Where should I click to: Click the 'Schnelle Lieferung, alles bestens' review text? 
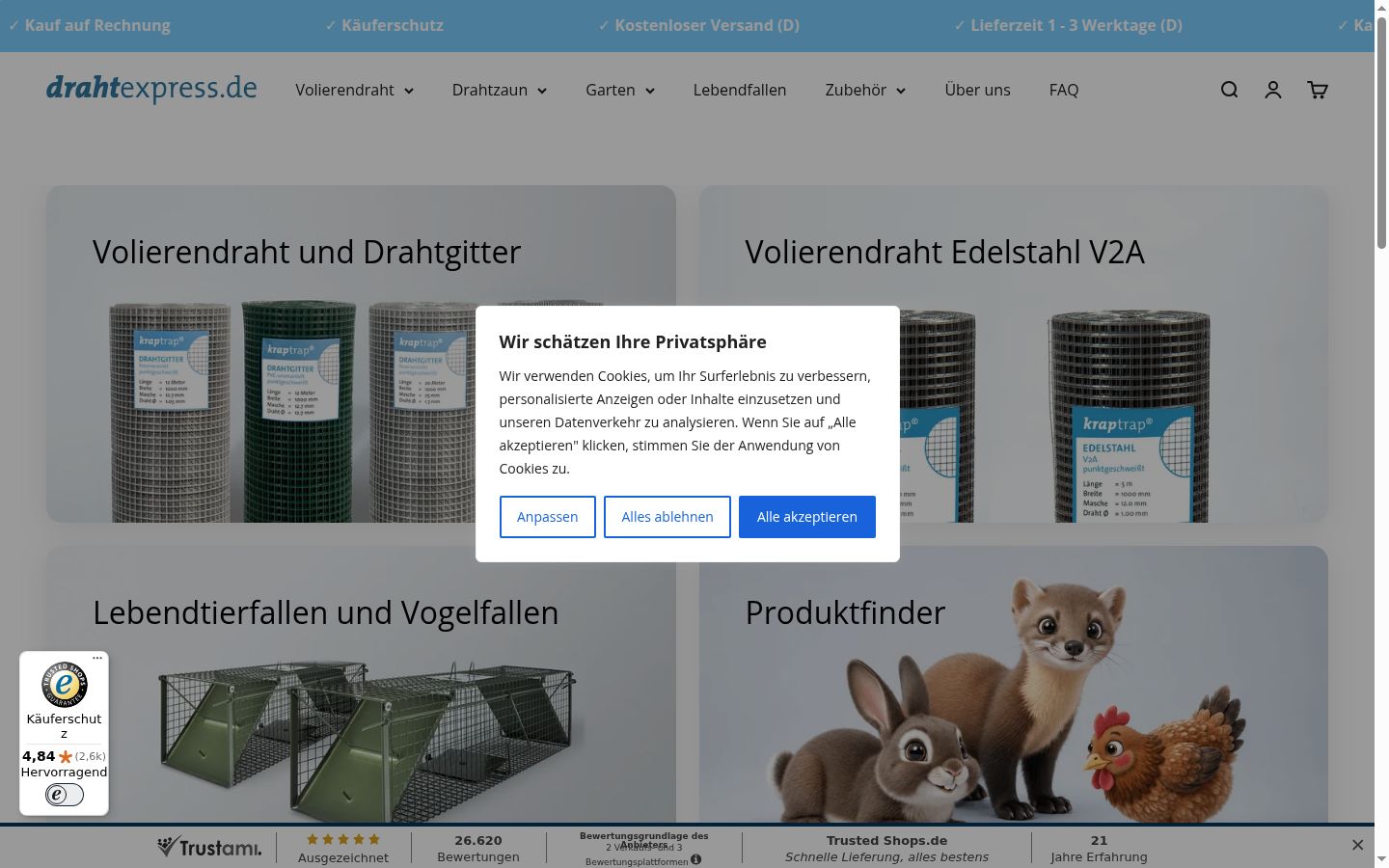(886, 856)
